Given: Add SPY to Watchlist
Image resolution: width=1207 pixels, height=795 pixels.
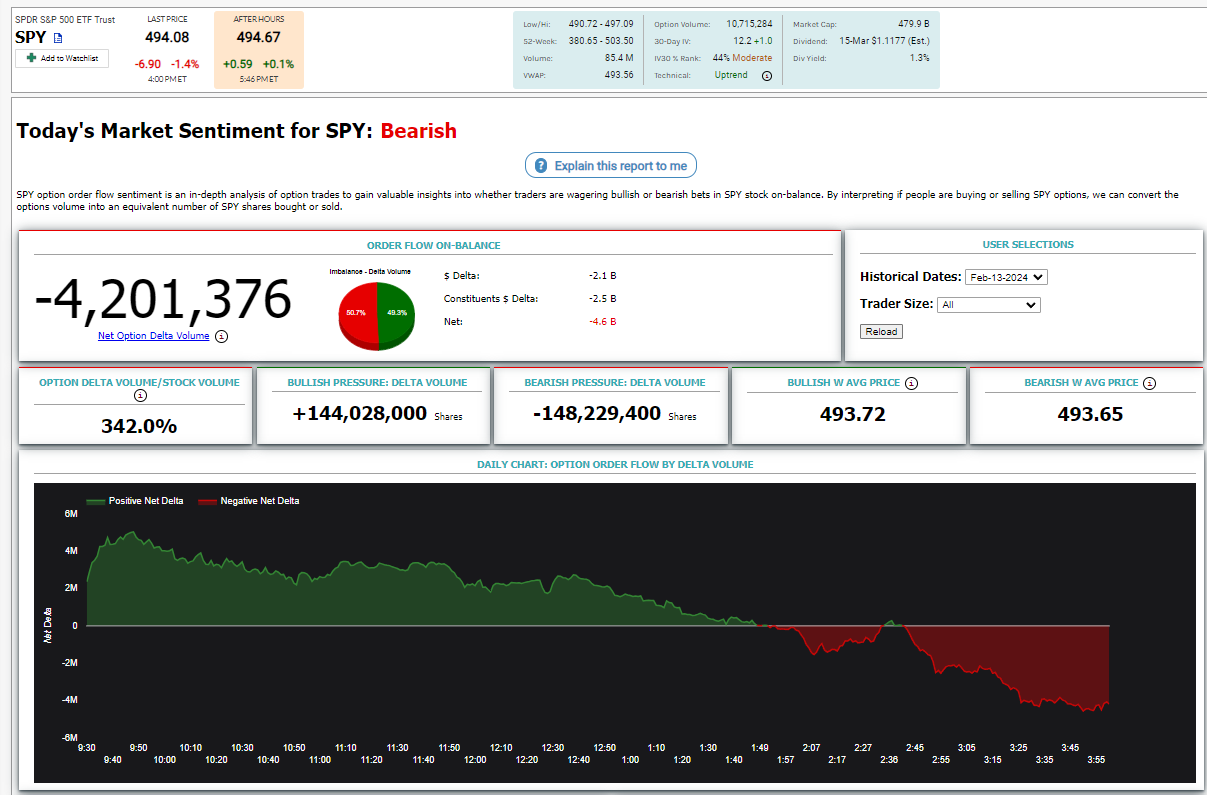Looking at the screenshot, I should tap(62, 59).
